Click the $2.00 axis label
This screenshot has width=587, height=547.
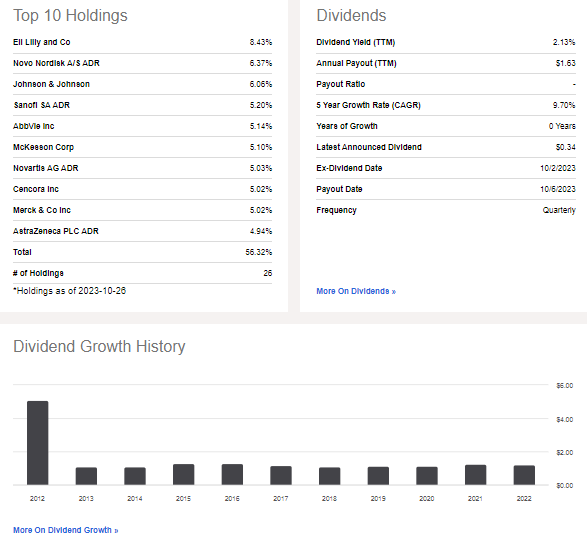[x=565, y=453]
